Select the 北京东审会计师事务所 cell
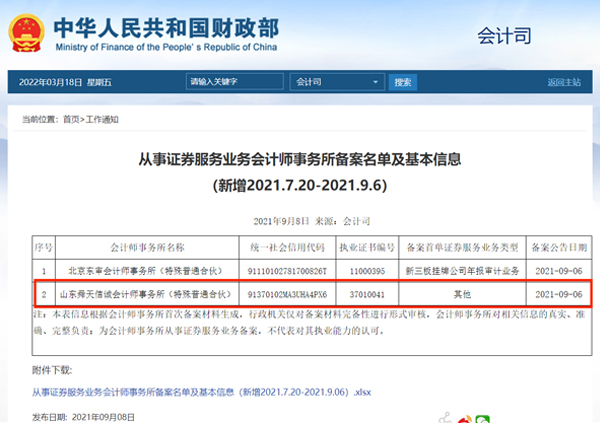Image resolution: width=600 pixels, height=423 pixels. coord(147,271)
